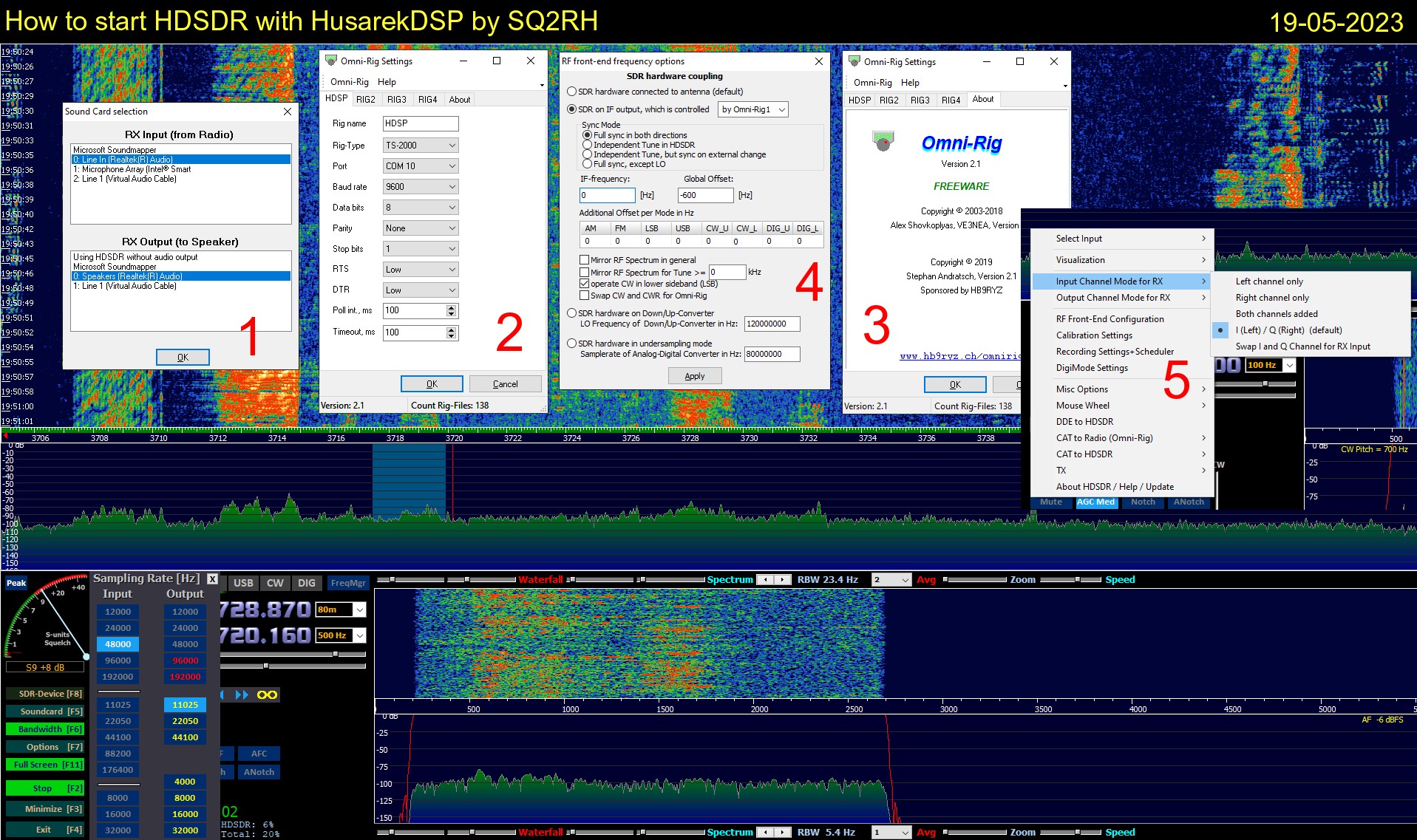Choose 'Left channel only' from submenu
Image resolution: width=1417 pixels, height=840 pixels.
(x=1269, y=281)
